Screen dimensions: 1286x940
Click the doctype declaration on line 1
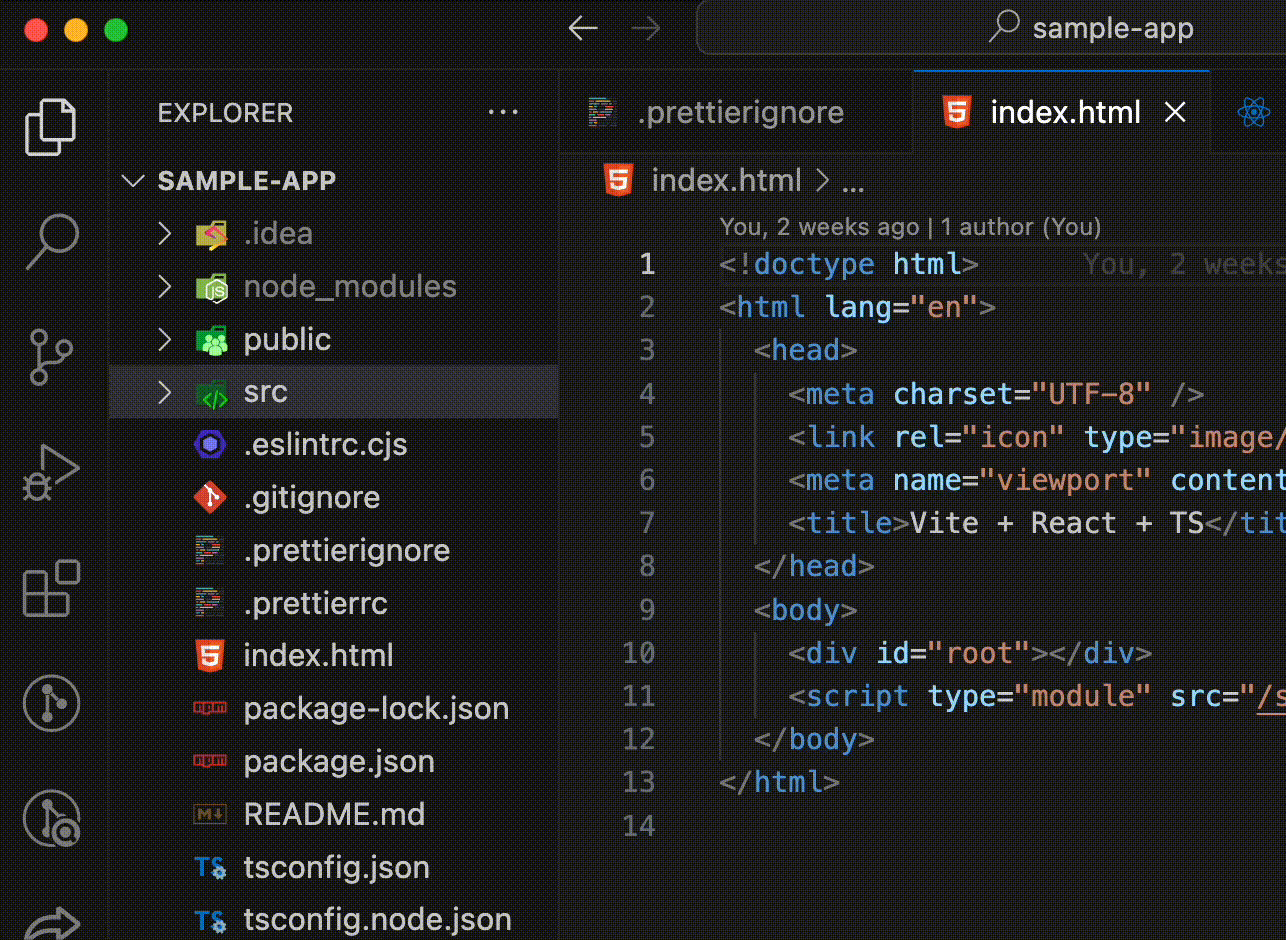tap(848, 264)
